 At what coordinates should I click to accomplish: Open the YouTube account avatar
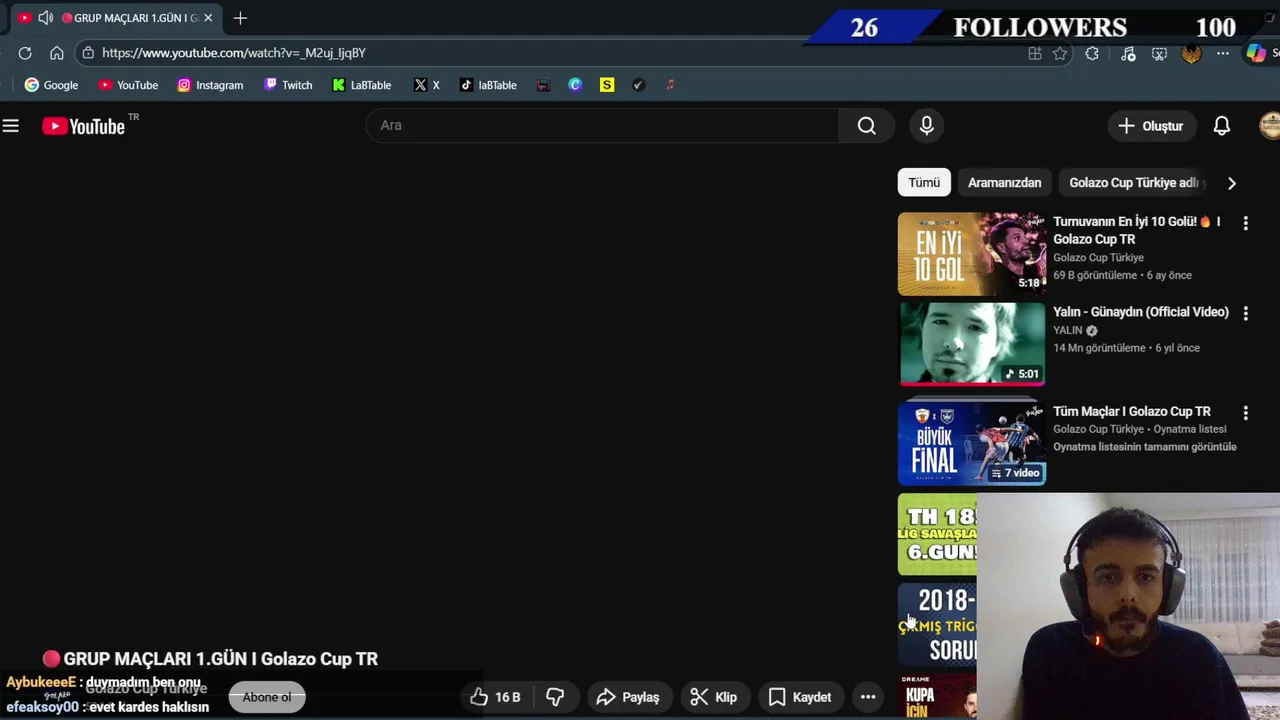[x=1270, y=126]
